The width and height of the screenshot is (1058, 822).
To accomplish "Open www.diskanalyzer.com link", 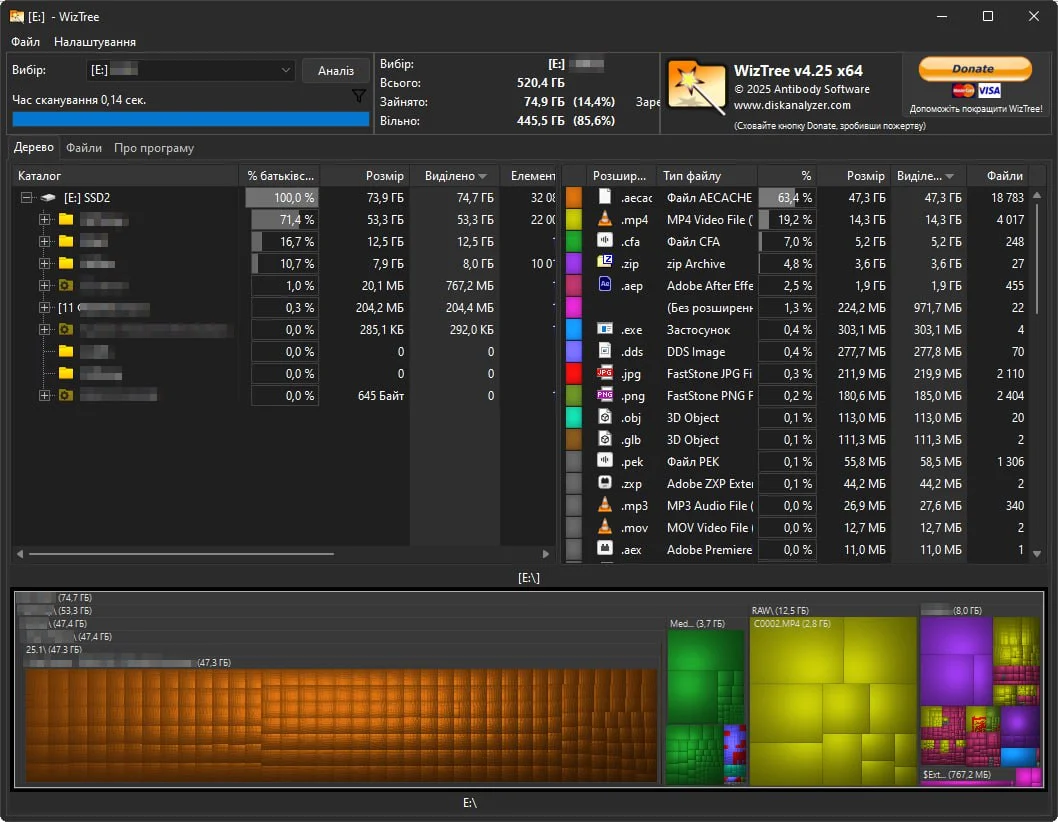I will click(792, 105).
